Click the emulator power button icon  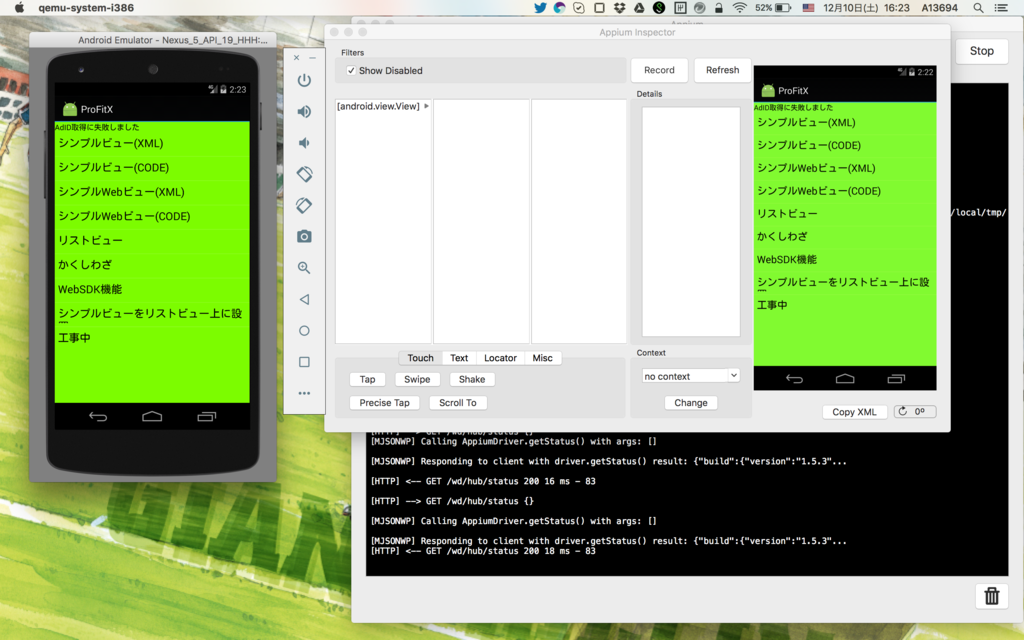(x=304, y=80)
